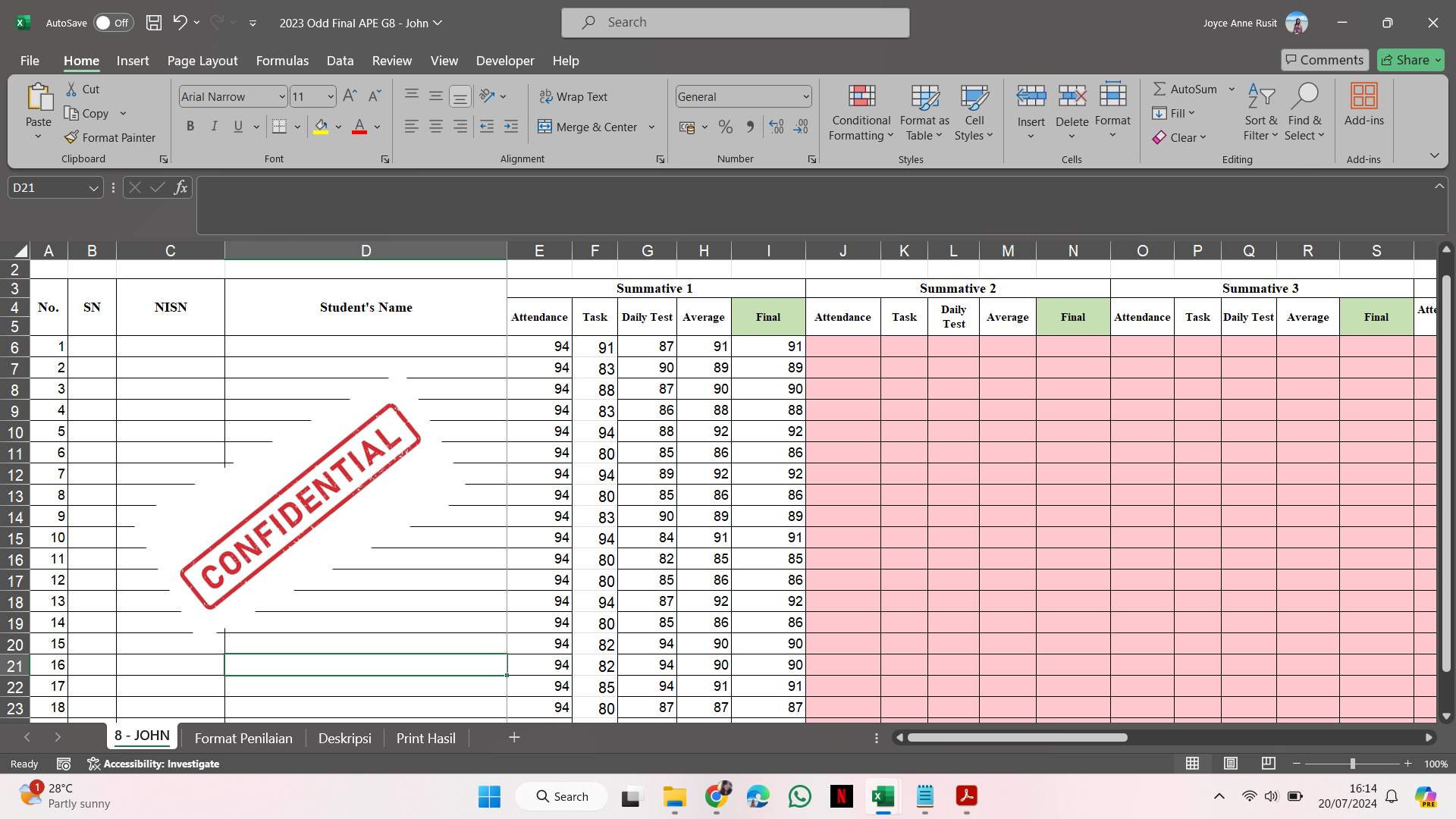Click the Increase Decimal icon
1456x819 pixels.
776,127
